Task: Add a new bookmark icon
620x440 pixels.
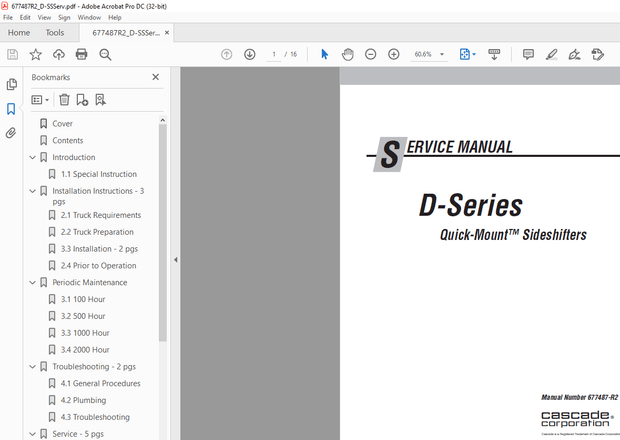Action: (82, 100)
